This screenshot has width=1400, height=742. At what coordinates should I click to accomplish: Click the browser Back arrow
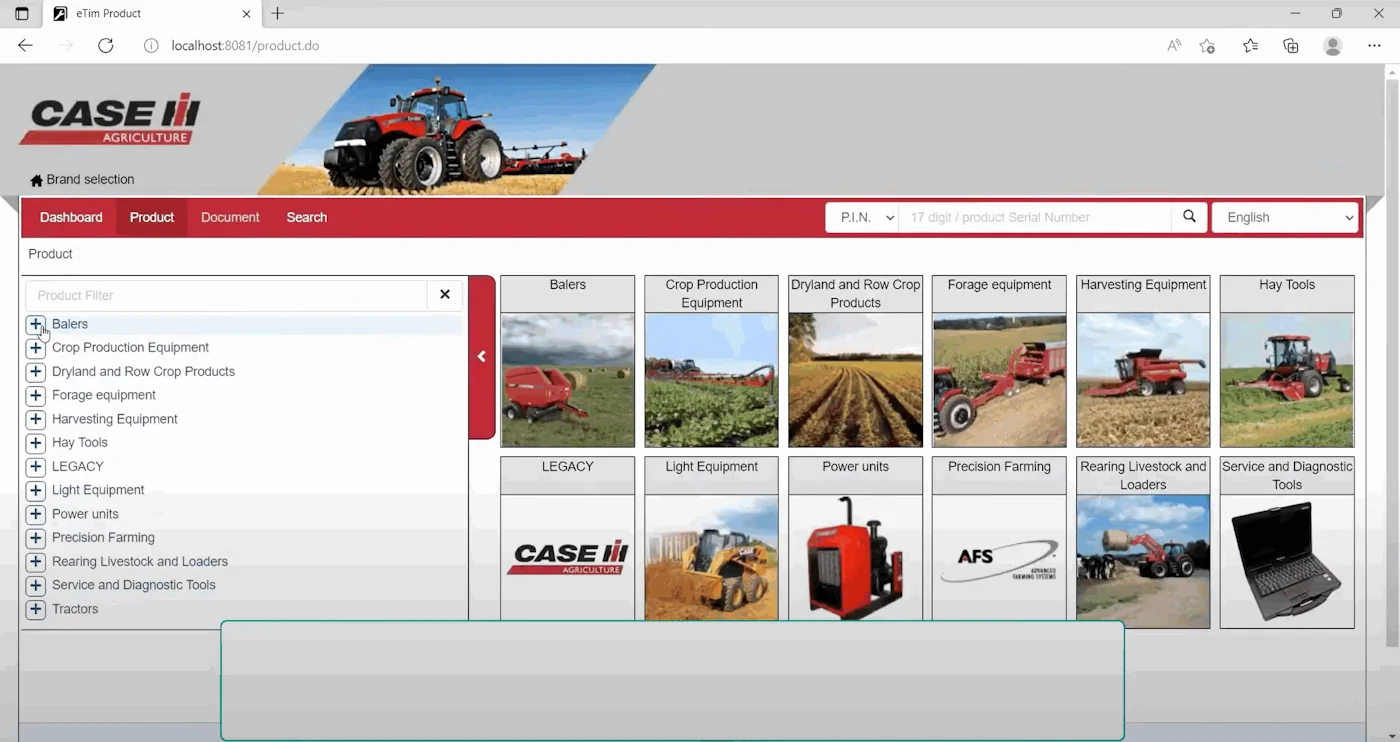point(26,46)
